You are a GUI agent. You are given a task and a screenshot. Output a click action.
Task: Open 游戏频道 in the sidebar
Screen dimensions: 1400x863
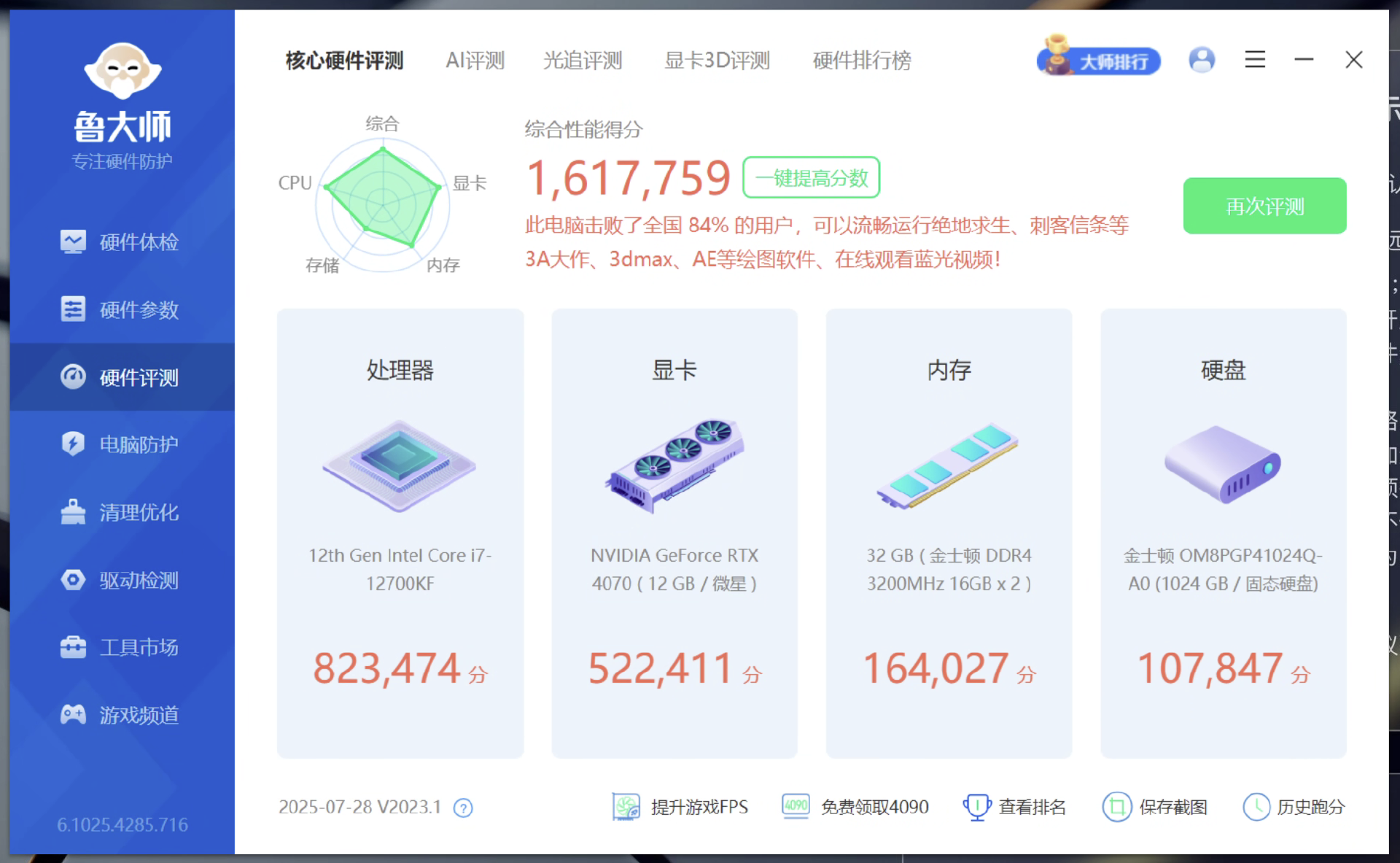coord(122,715)
